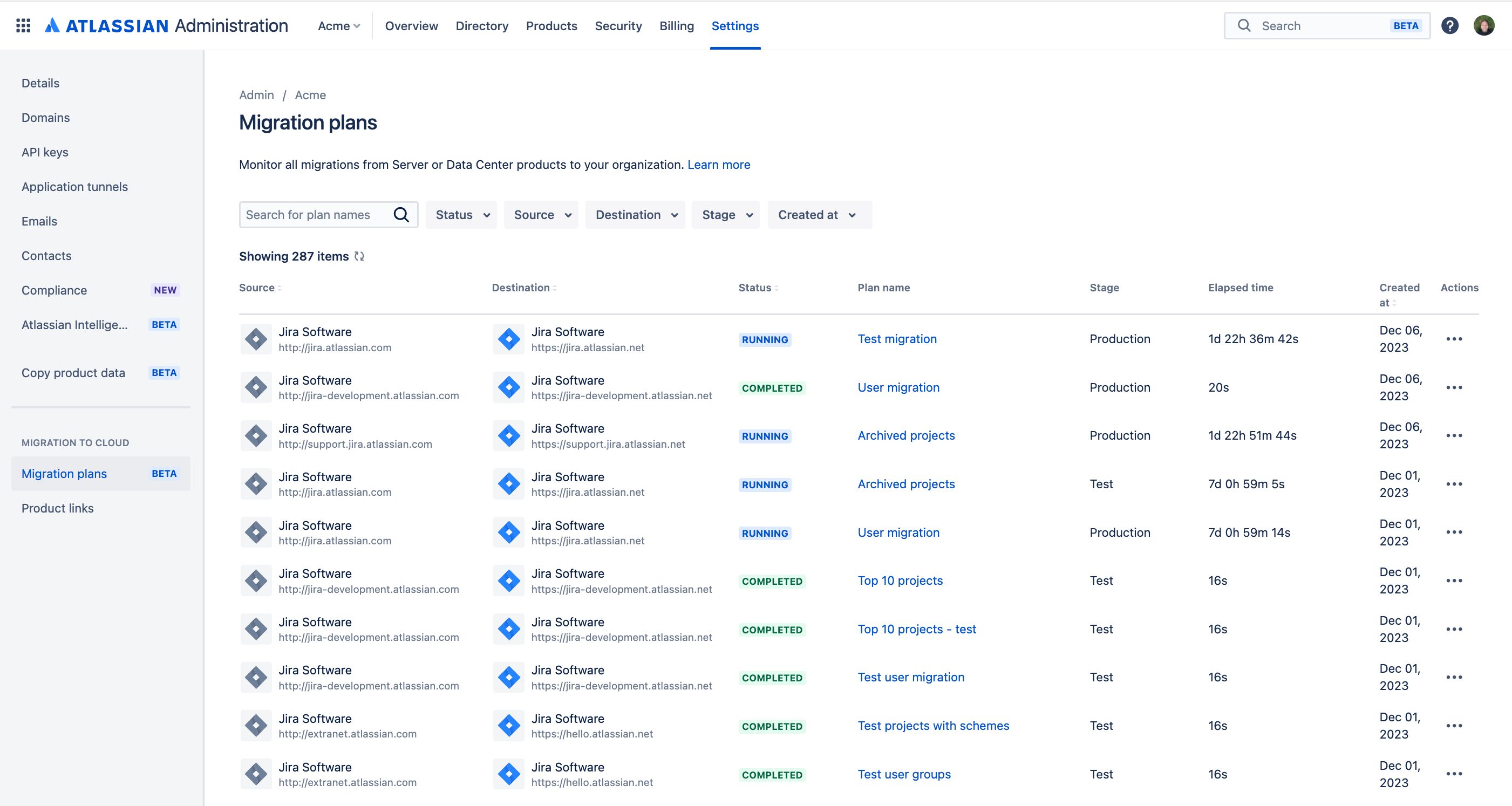Open the Learn more link
Screen dimensions: 1512x806
coord(718,165)
